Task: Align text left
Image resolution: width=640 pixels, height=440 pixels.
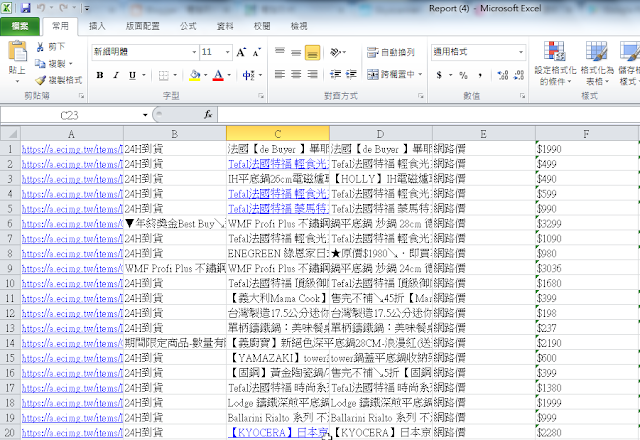Action: 280,74
